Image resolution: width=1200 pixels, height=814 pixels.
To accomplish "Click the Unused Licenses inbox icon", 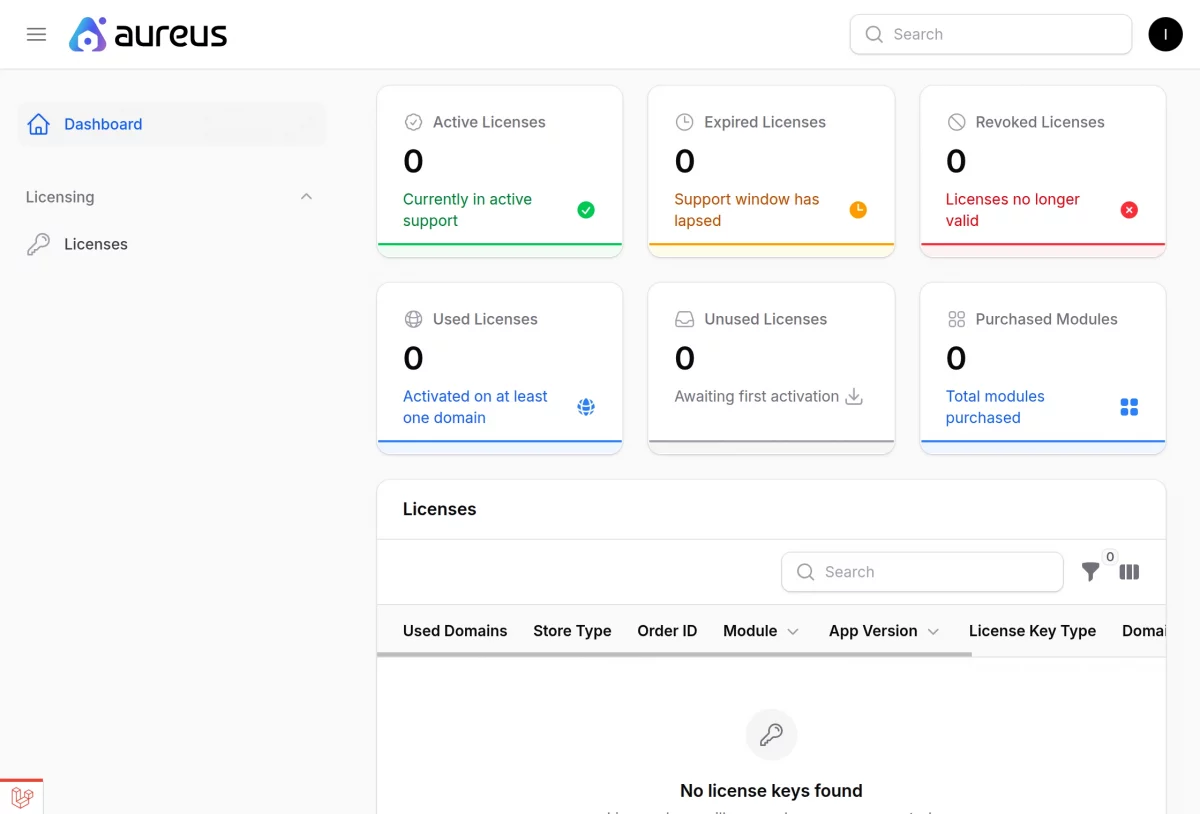I will click(x=684, y=319).
